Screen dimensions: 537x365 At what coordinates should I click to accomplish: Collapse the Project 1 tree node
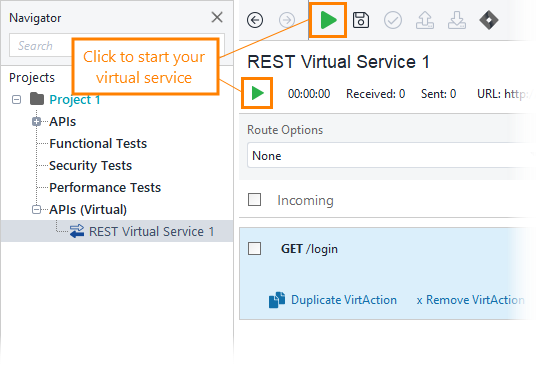16,100
